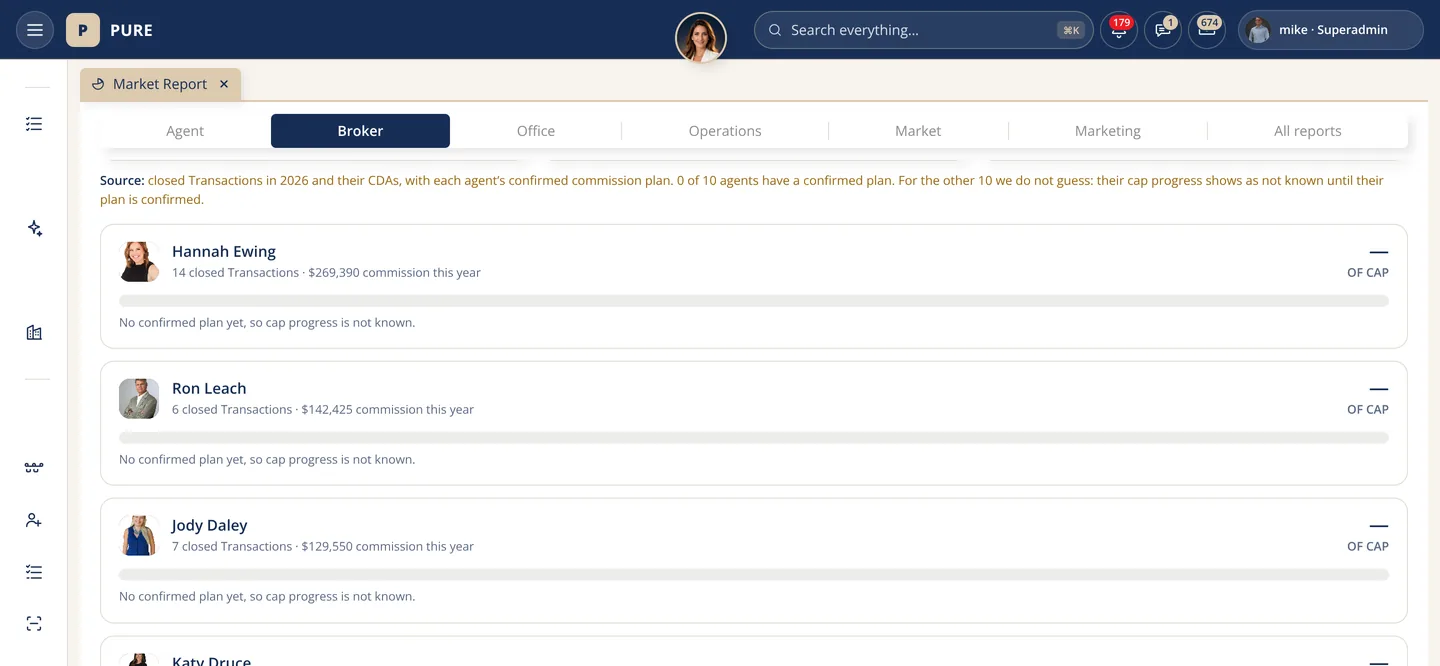
Task: Click Hannah Ewing's OF CAP indicator
Action: click(x=1368, y=263)
